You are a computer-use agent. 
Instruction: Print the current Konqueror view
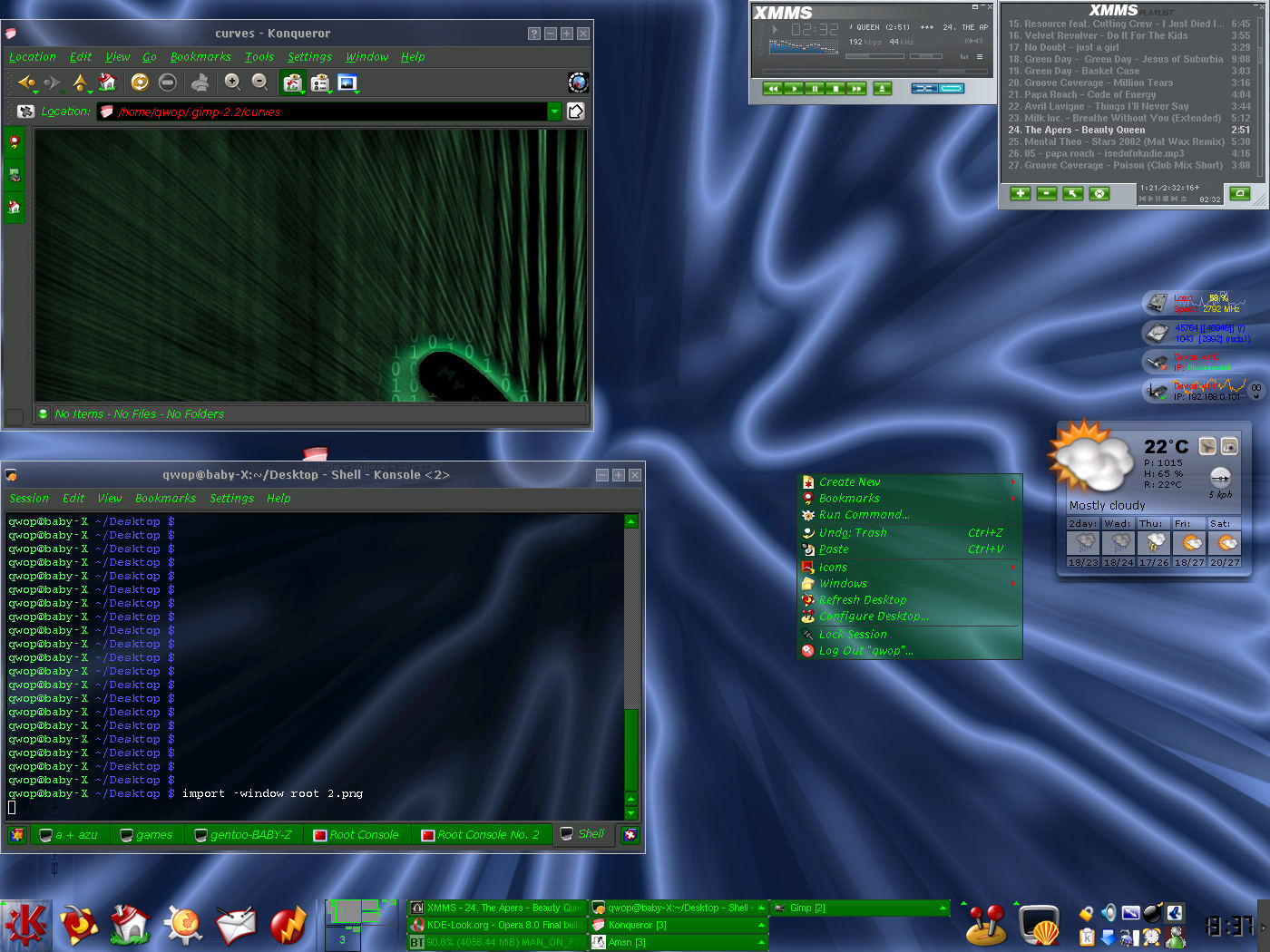click(200, 83)
